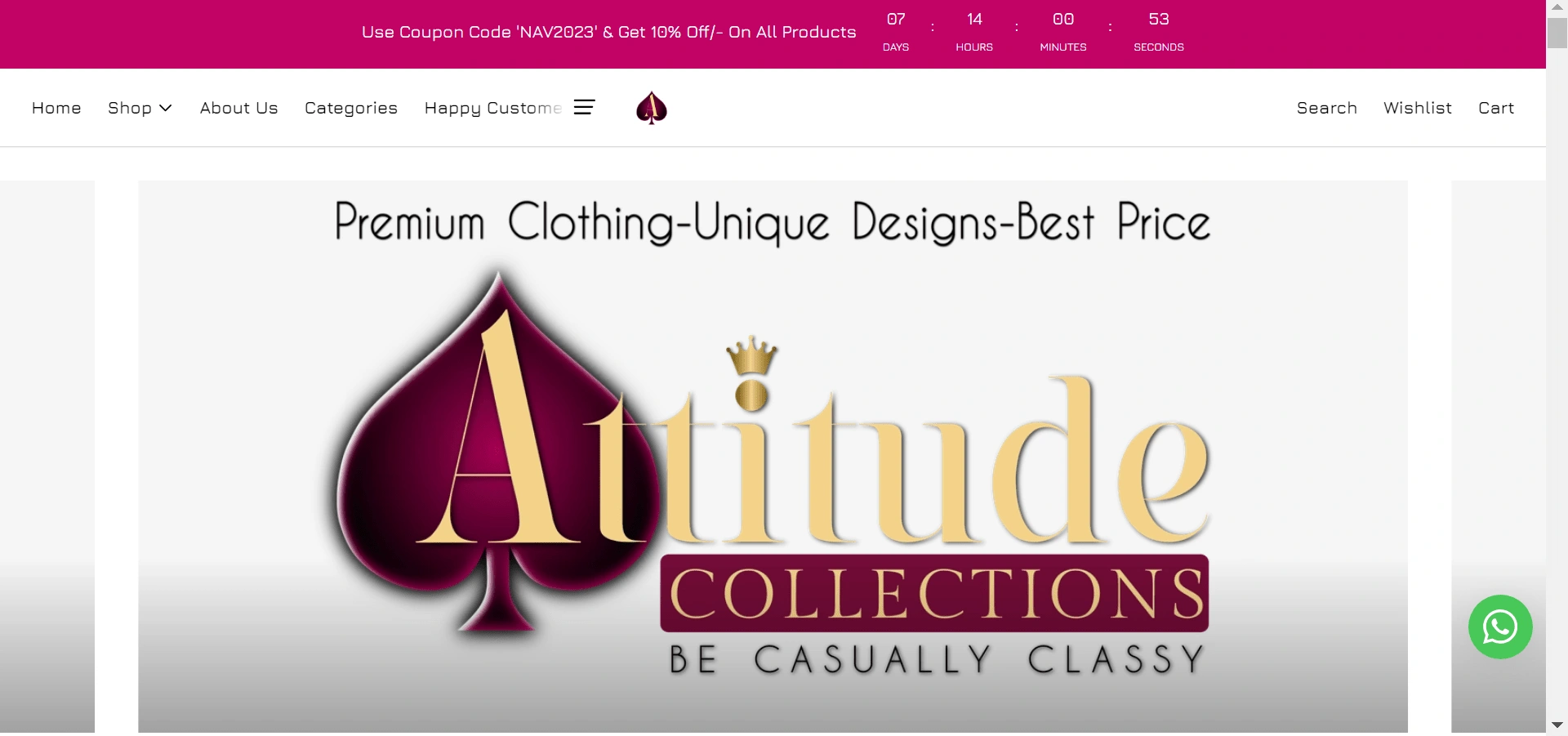Open the Search link
Viewport: 1568px width, 736px height.
1327,108
